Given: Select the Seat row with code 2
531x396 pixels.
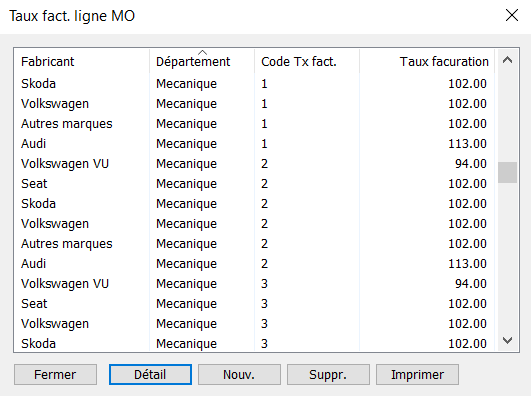Looking at the screenshot, I should click(254, 184).
